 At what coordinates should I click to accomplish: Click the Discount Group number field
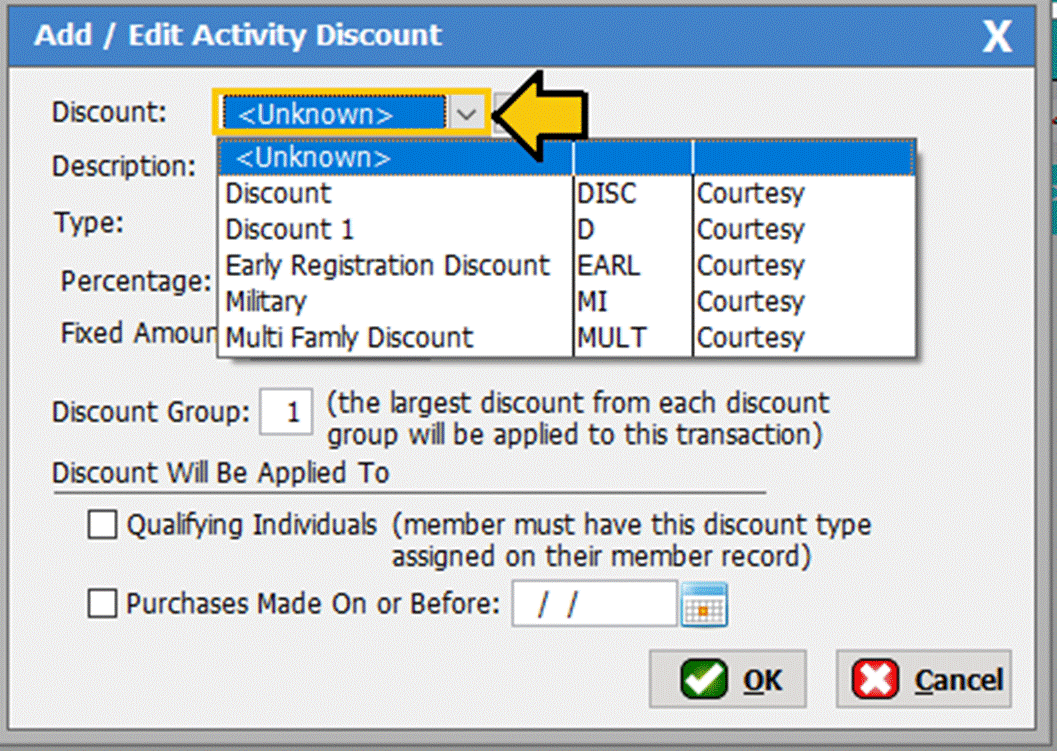point(286,412)
